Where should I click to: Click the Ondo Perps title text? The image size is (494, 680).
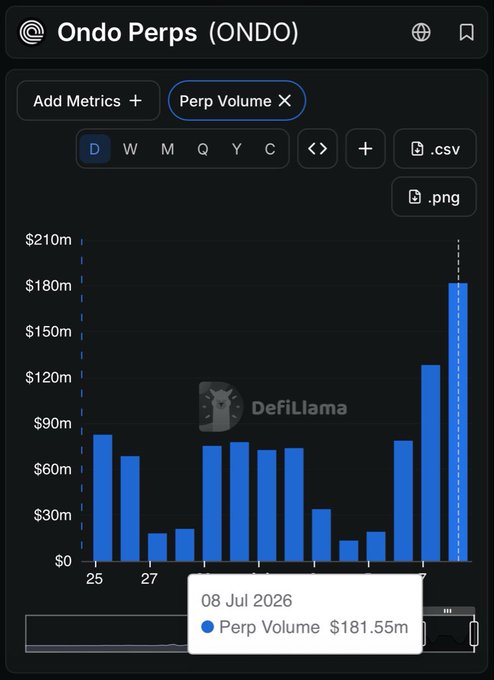click(127, 33)
